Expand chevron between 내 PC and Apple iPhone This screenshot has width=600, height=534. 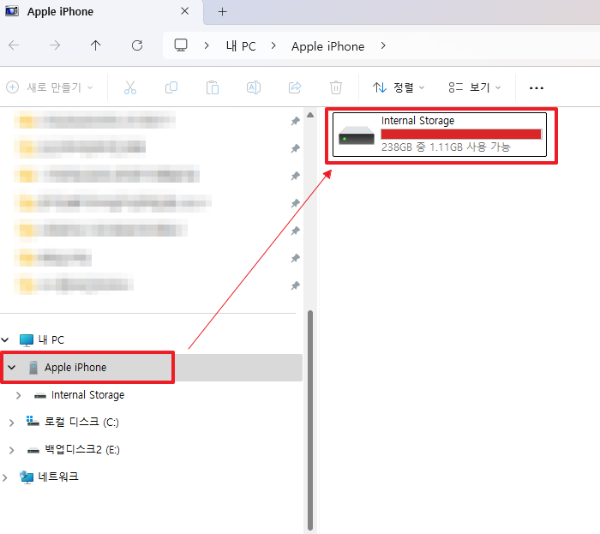point(273,46)
